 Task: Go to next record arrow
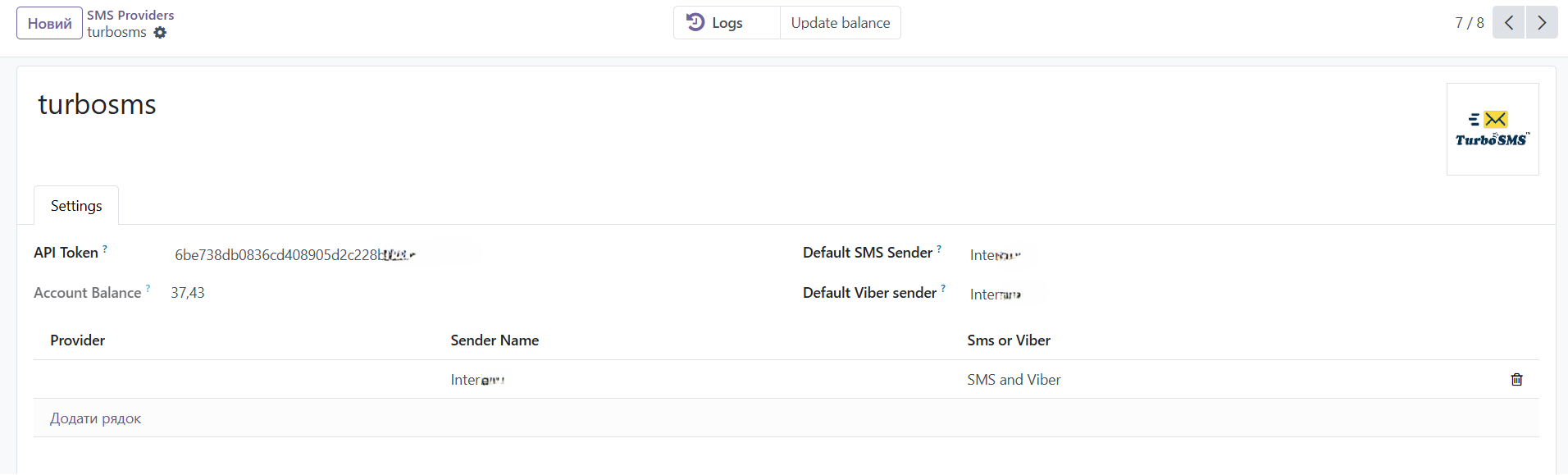(1542, 23)
